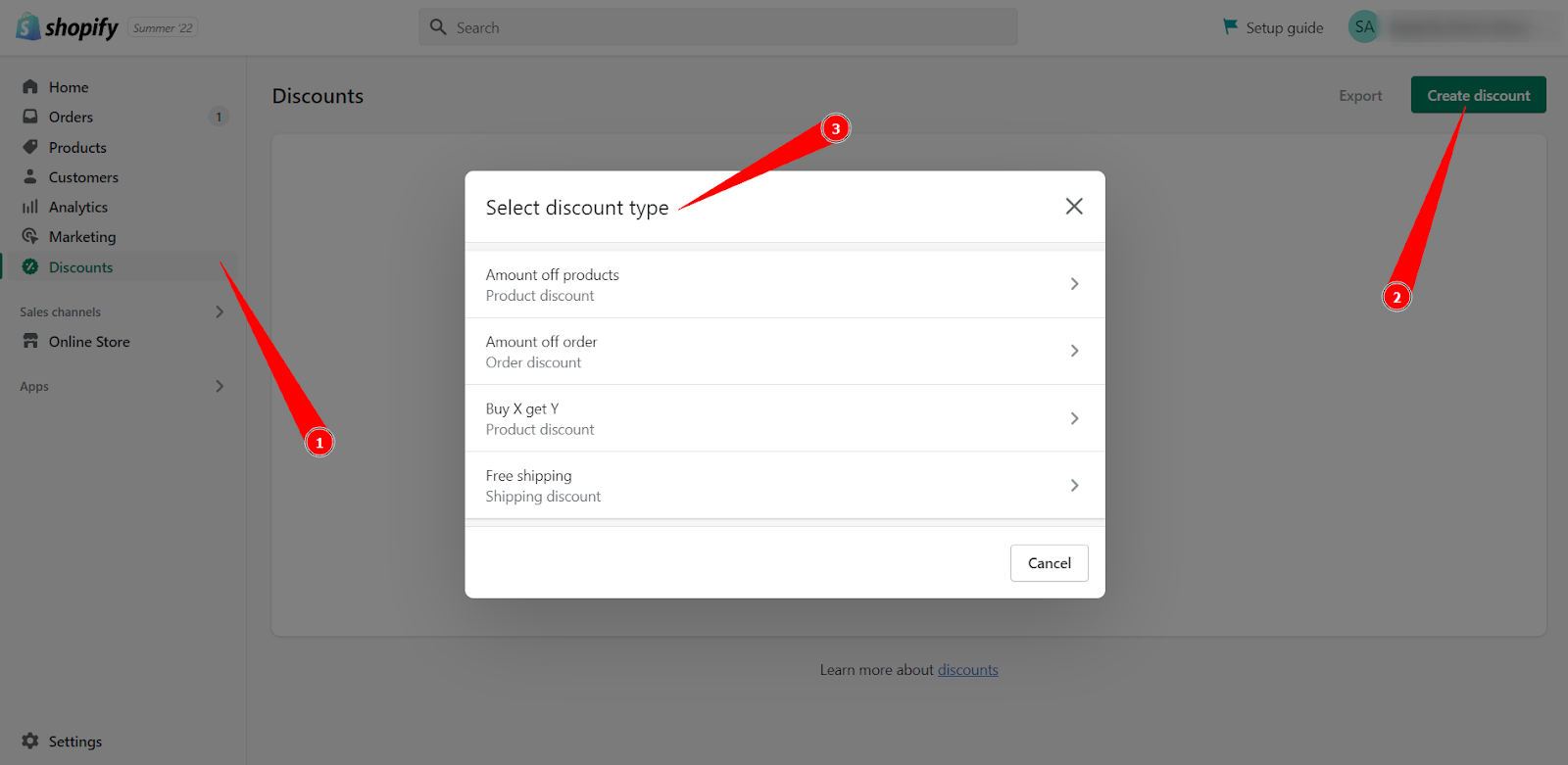Click the search magnifier icon
Screen dimensions: 1568x765
pos(437,26)
